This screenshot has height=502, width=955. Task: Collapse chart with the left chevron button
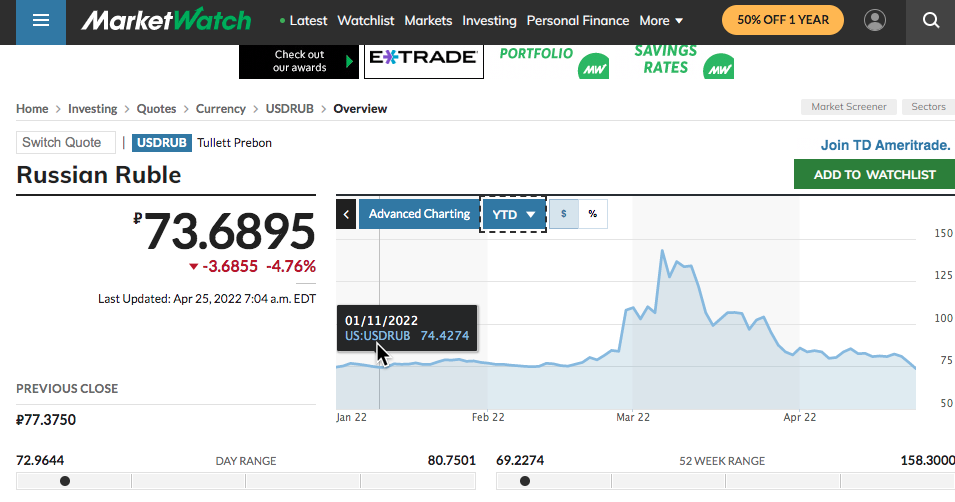click(346, 214)
